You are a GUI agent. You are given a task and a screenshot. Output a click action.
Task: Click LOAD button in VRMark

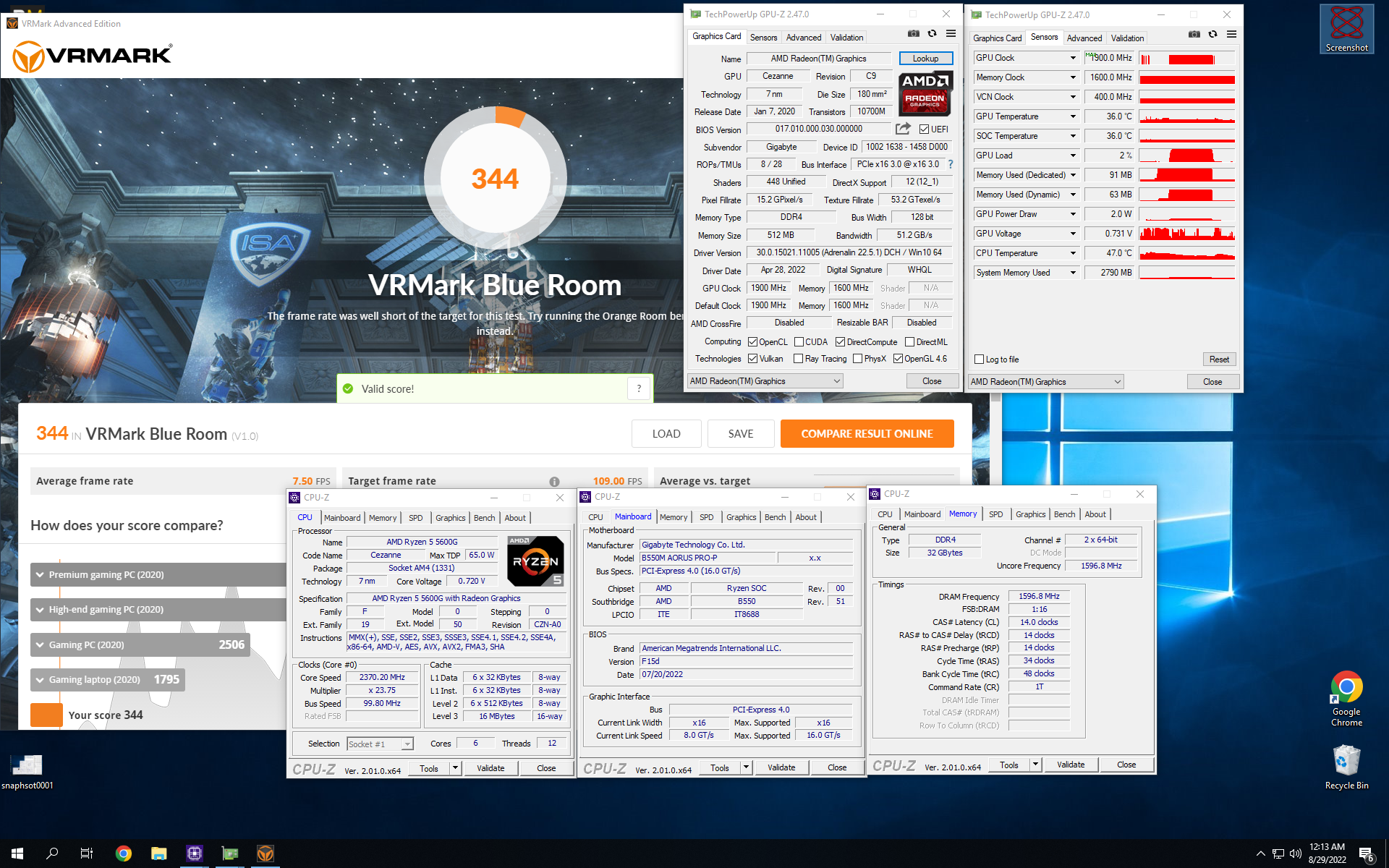pyautogui.click(x=666, y=434)
